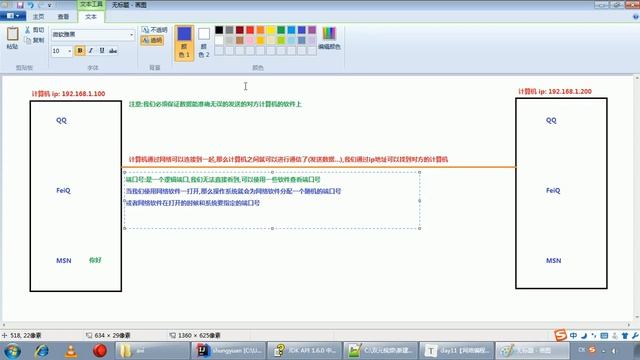Viewport: 640px width, 360px height.
Task: Open VLC media player from the taskbar
Action: coord(71,351)
